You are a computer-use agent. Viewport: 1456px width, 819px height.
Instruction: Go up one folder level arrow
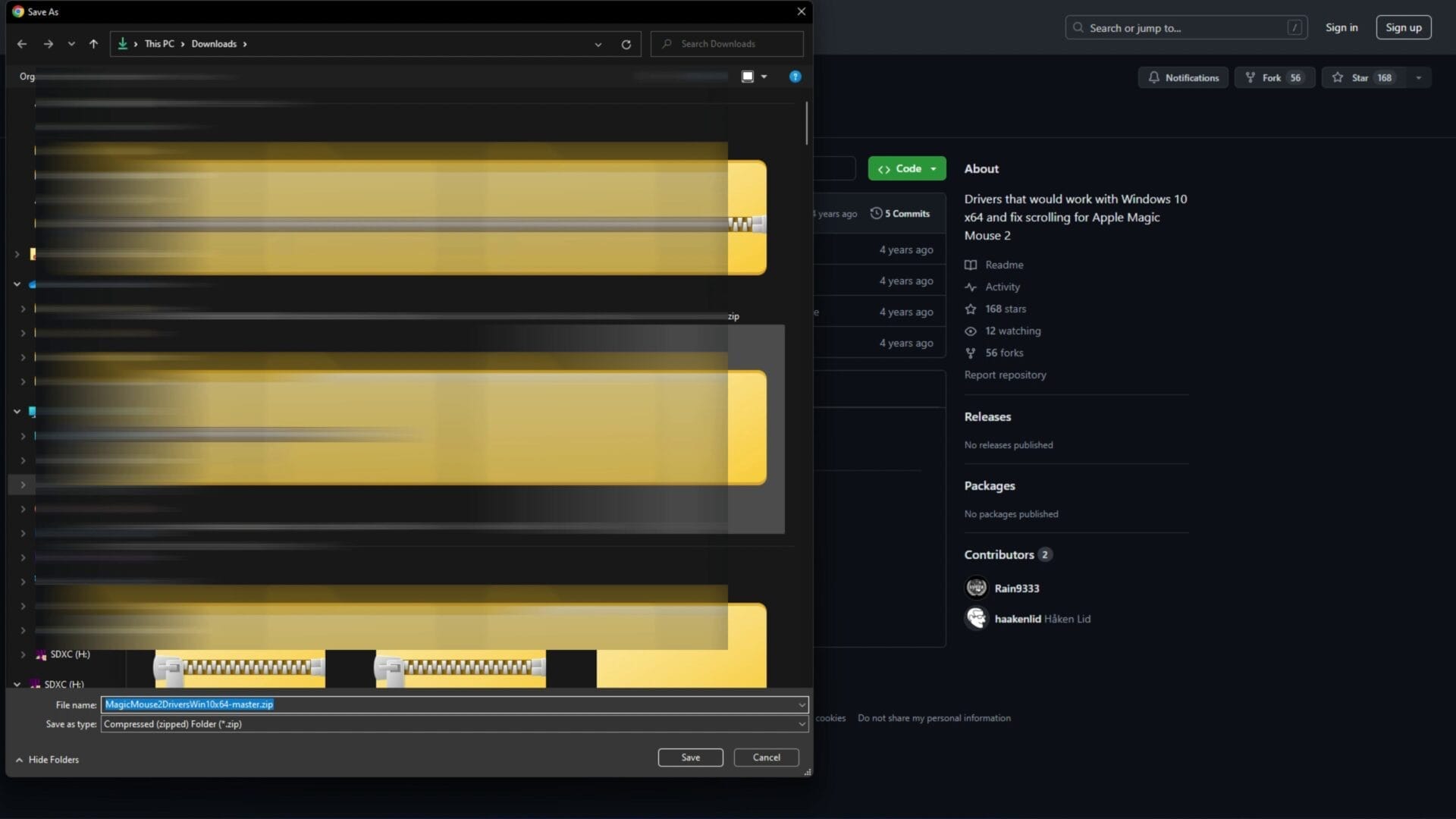(93, 44)
